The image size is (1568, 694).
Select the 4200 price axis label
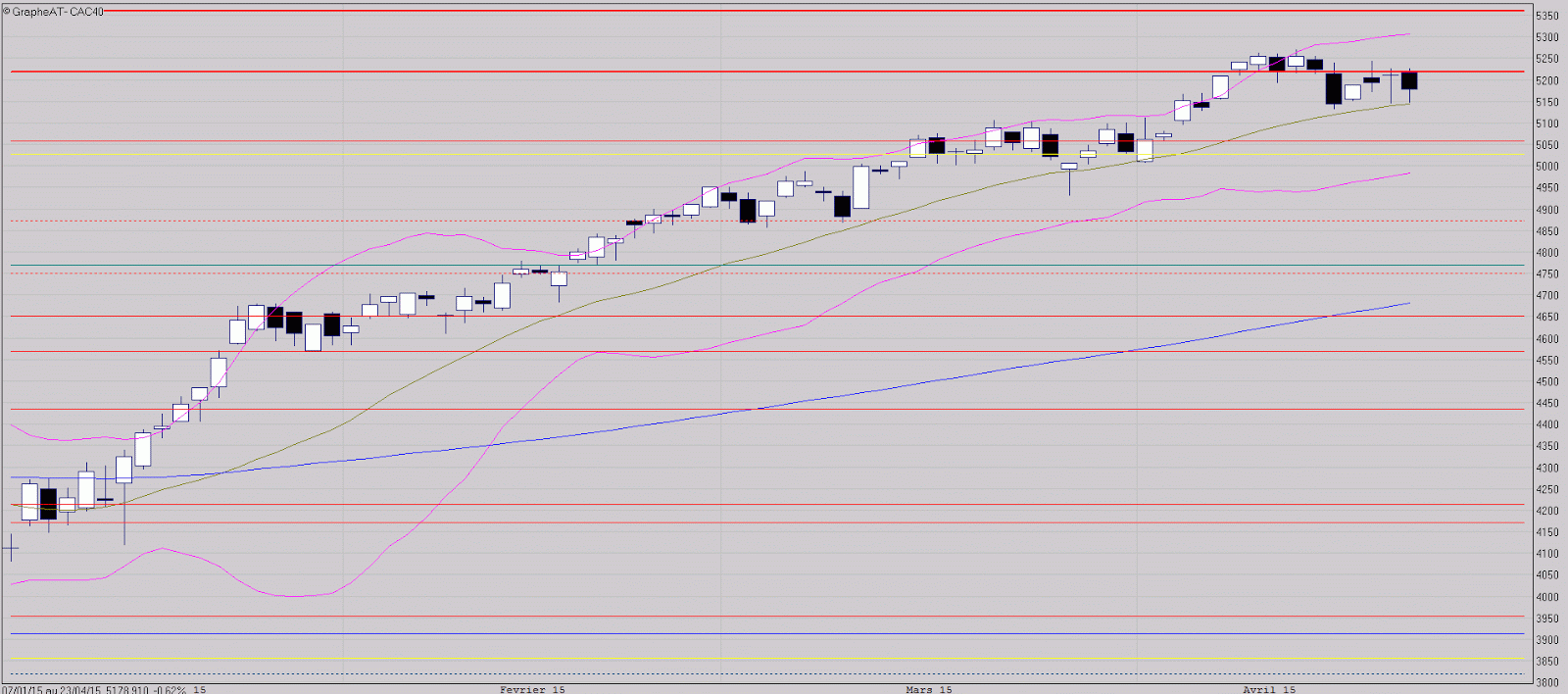[x=1547, y=512]
